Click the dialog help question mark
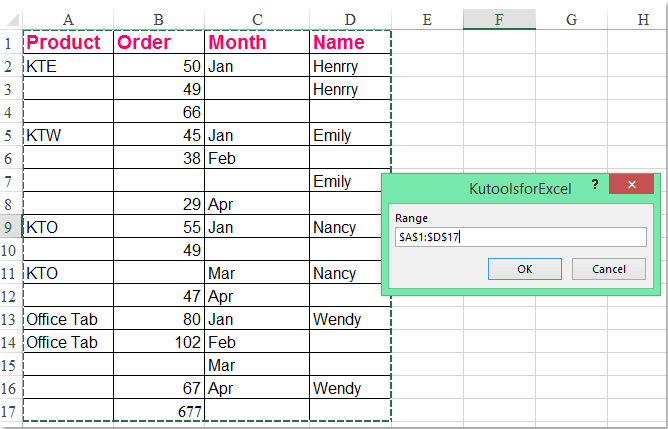Image resolution: width=668 pixels, height=429 pixels. tap(594, 186)
